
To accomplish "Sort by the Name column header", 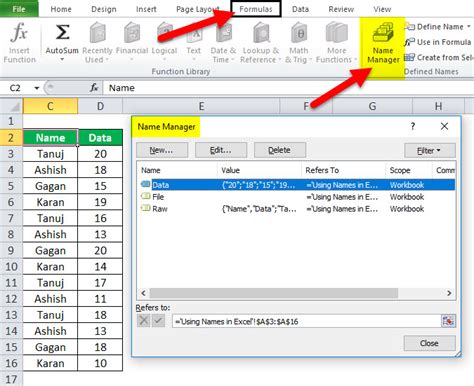I will click(178, 170).
